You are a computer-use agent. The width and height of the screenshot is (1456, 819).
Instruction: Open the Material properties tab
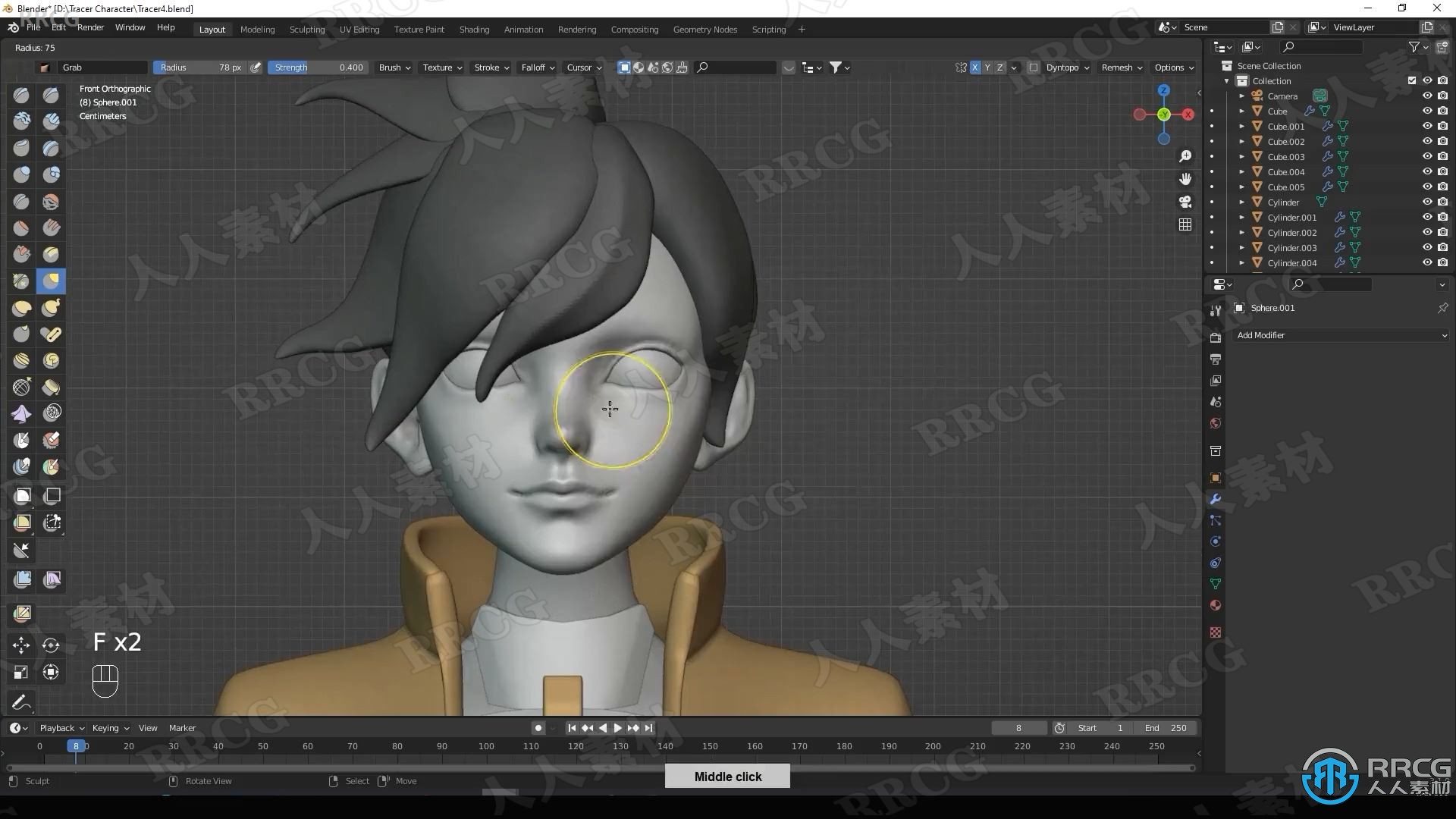pyautogui.click(x=1216, y=605)
